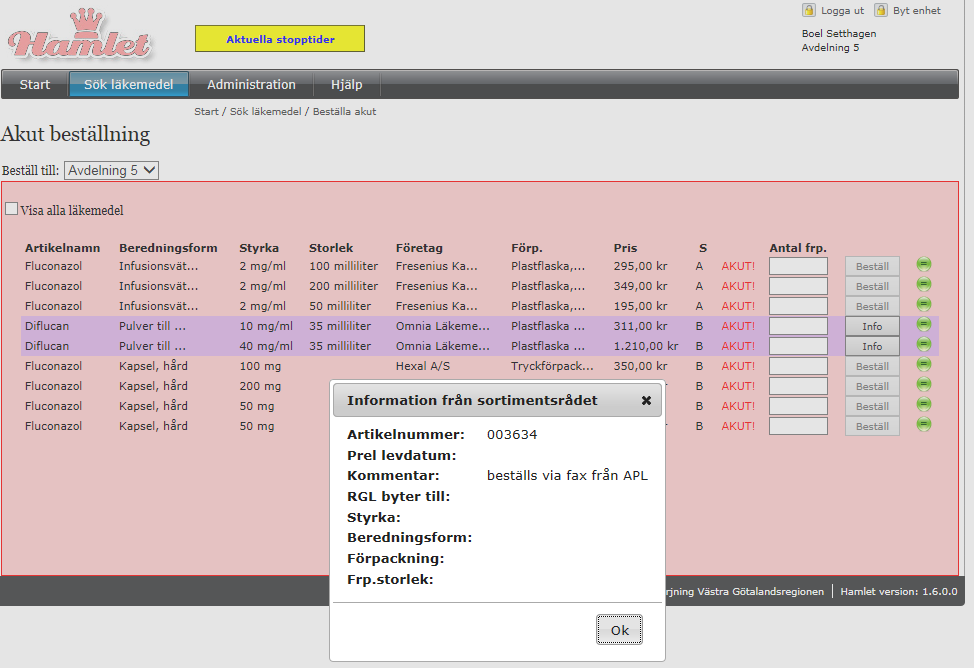The width and height of the screenshot is (974, 668).
Task: Select the Sök läkemedel menu tab
Action: 129,85
